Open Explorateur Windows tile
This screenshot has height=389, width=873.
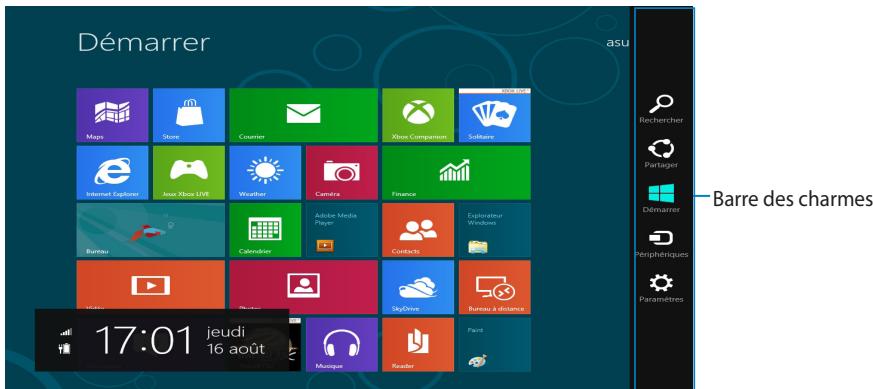pos(494,230)
